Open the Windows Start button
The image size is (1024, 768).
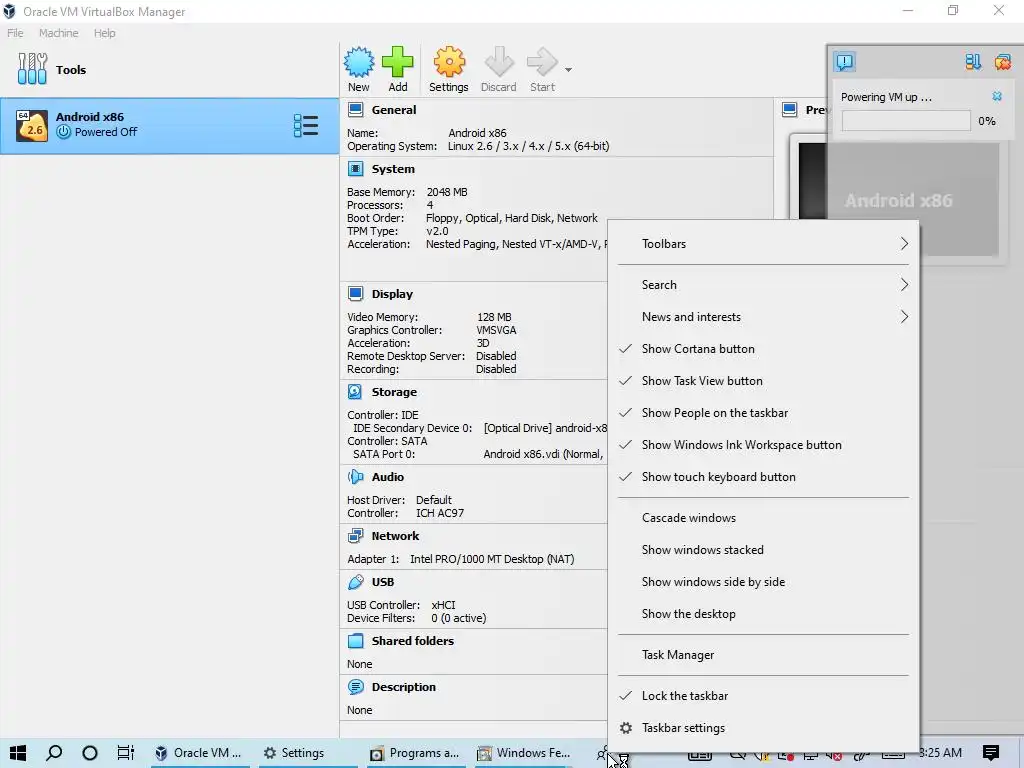coord(18,753)
